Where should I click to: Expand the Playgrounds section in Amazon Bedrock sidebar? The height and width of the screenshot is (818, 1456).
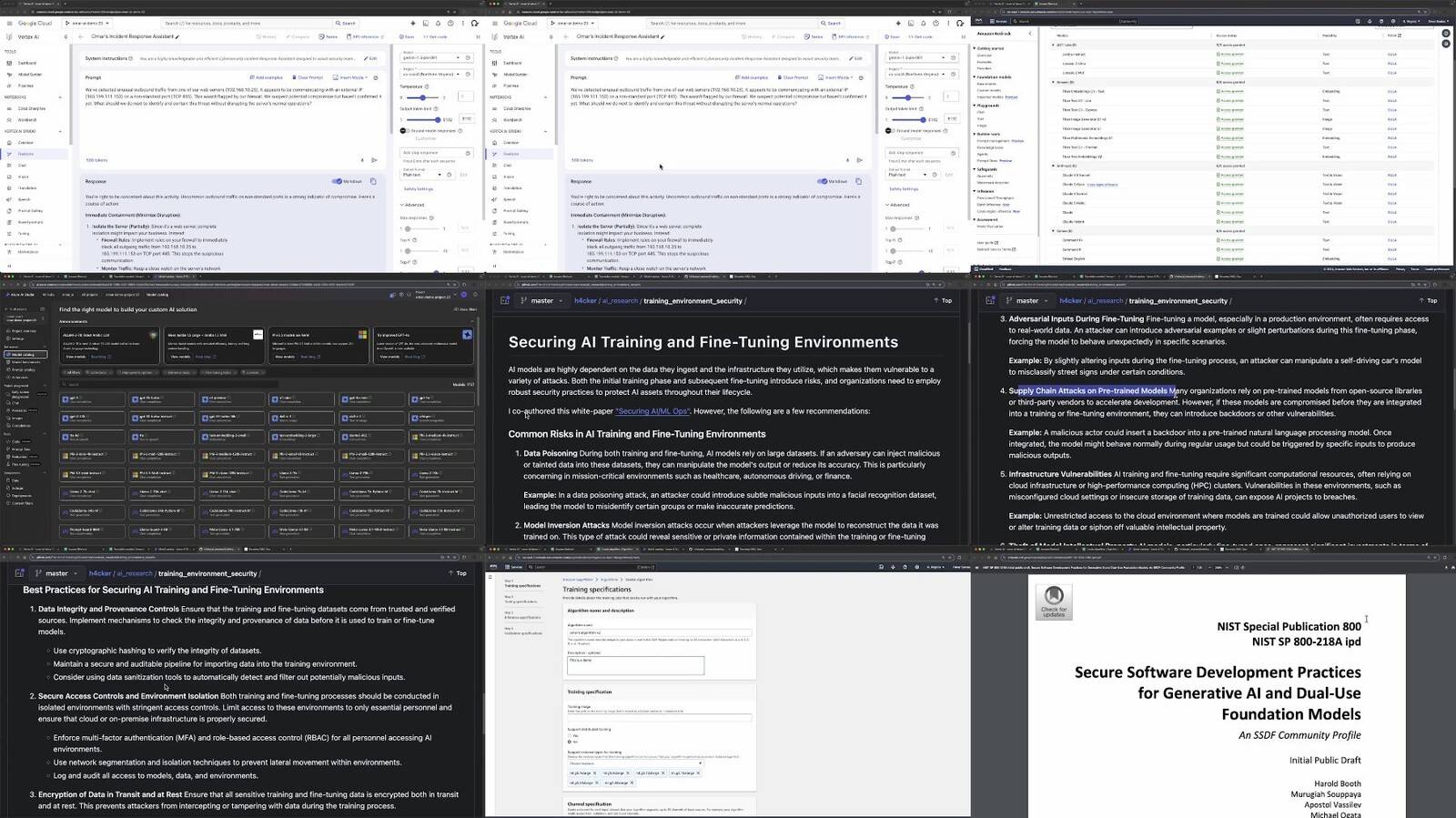pyautogui.click(x=986, y=105)
